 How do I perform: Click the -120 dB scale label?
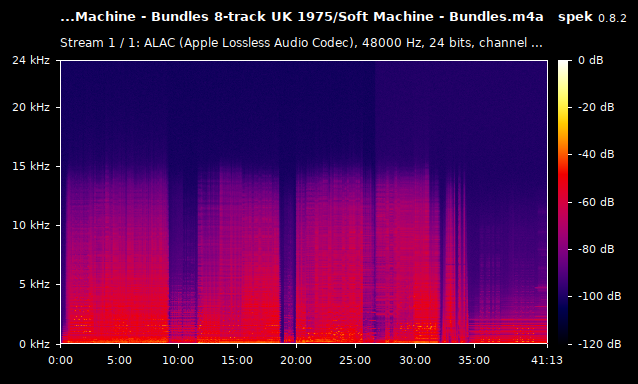point(600,344)
